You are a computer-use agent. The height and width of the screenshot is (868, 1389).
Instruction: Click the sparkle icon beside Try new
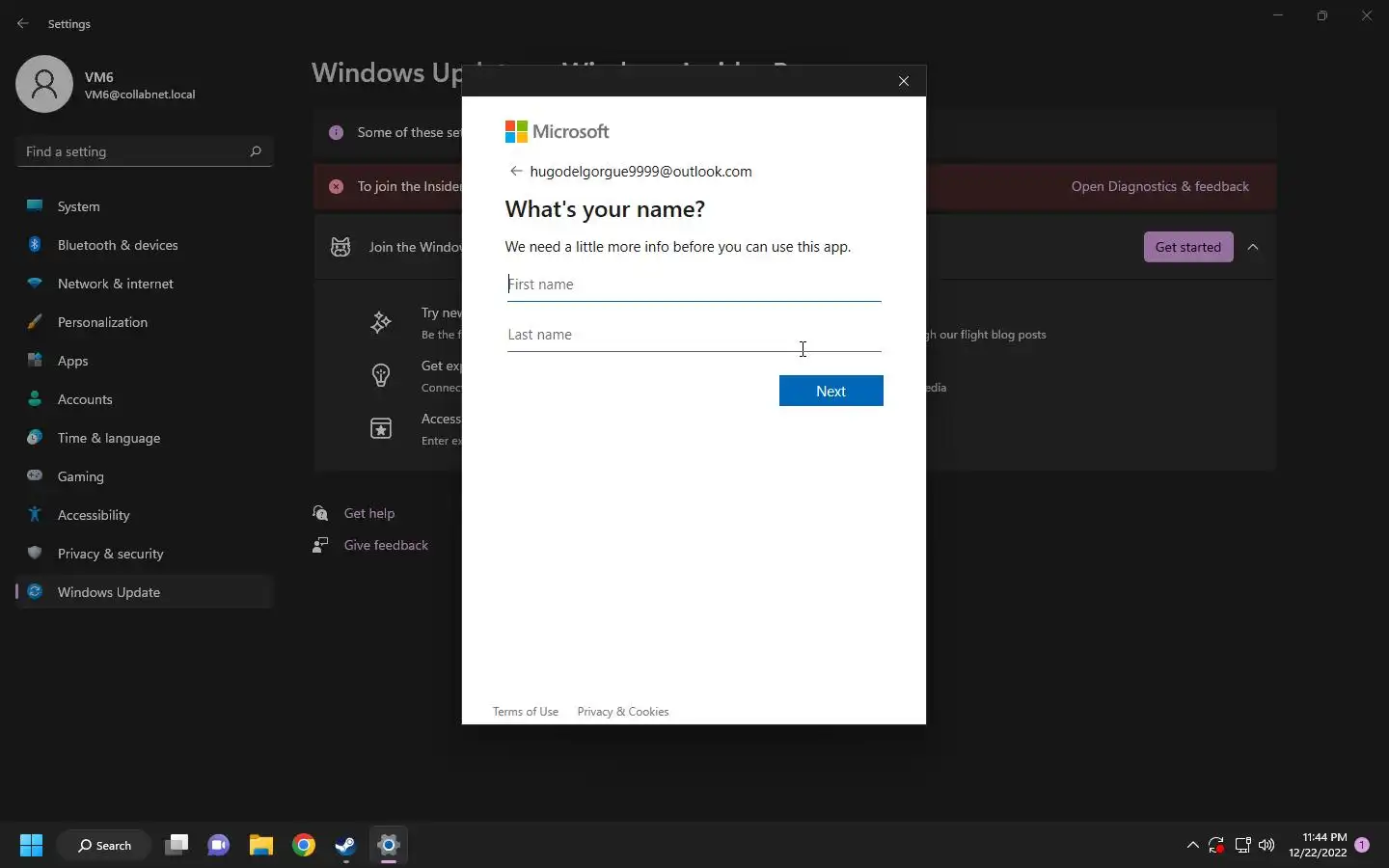[381, 322]
